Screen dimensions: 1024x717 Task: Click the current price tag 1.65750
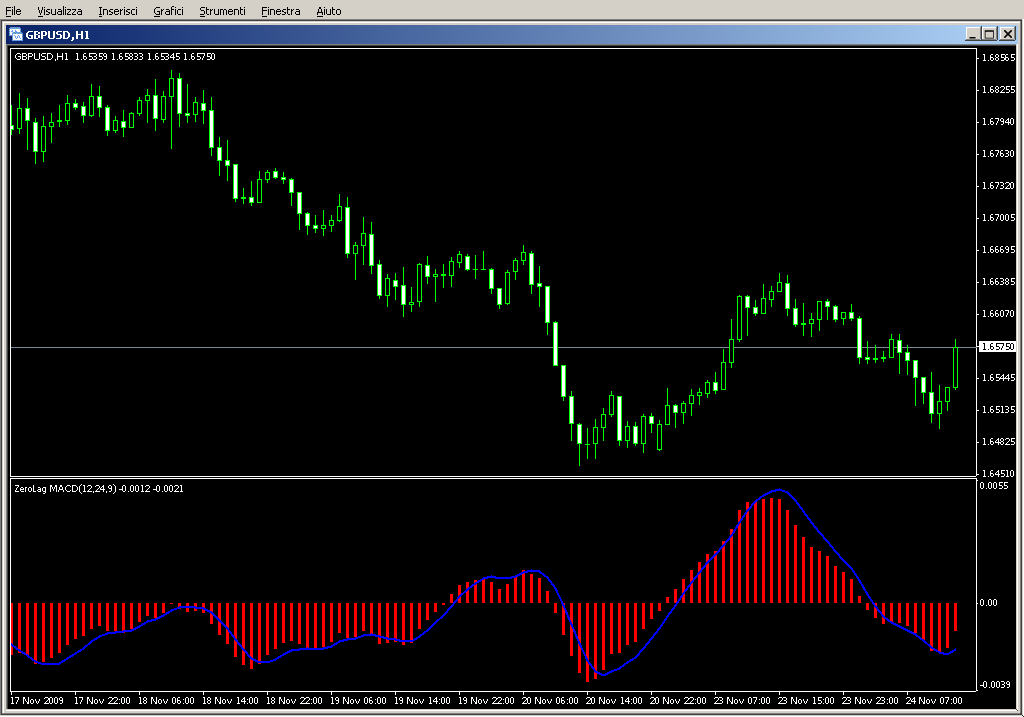tap(997, 347)
